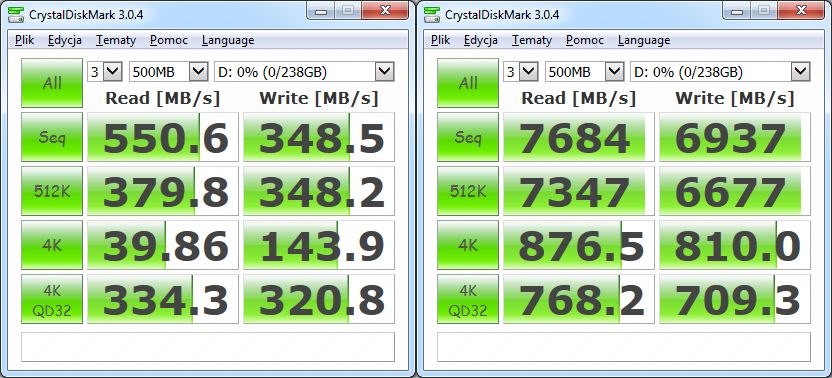Image resolution: width=832 pixels, height=378 pixels.
Task: Run All tests in left window
Action: [52, 83]
